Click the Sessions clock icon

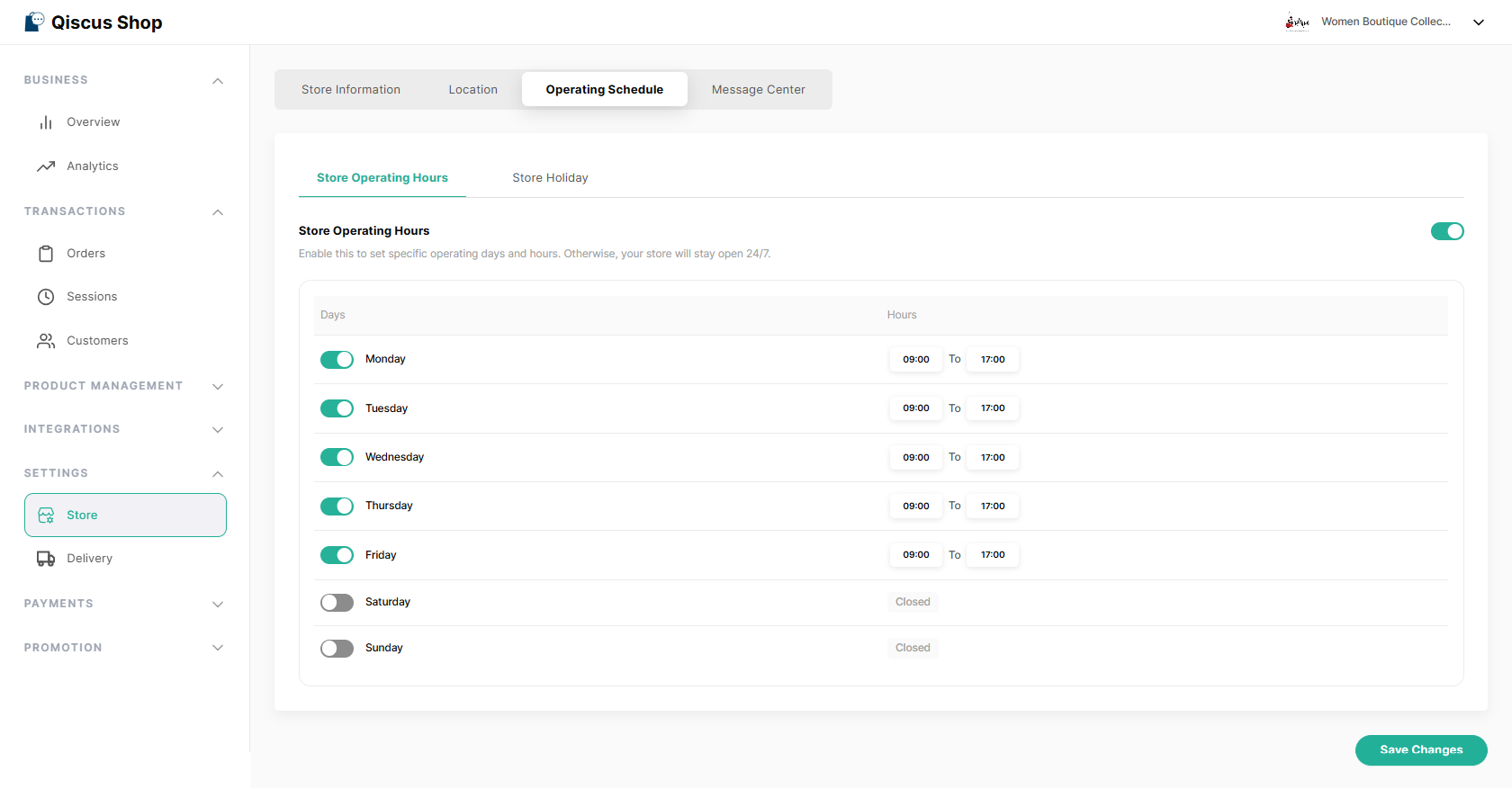pyautogui.click(x=46, y=297)
